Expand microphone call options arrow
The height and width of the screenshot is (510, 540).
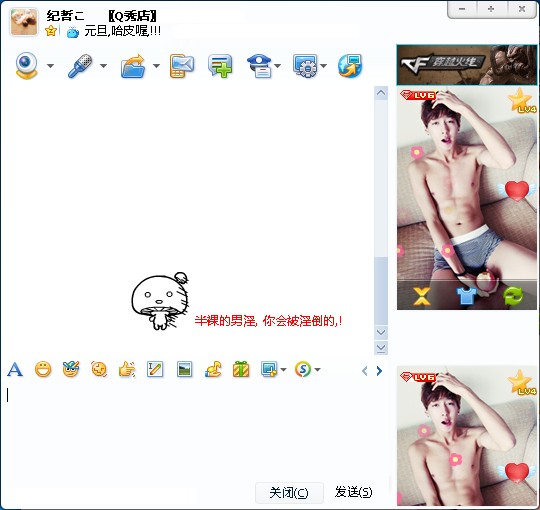[x=103, y=65]
